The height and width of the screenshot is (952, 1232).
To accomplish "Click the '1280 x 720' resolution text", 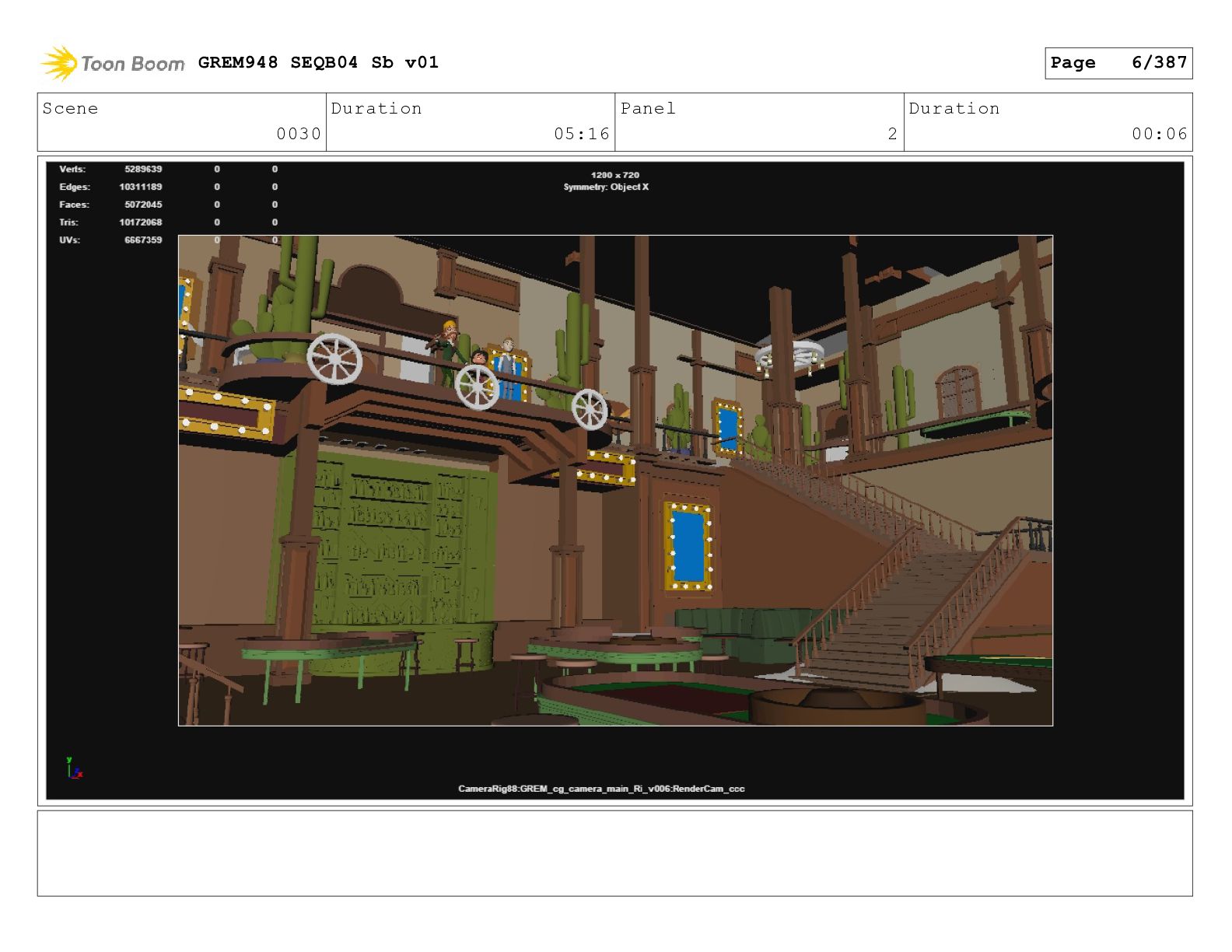I will (614, 175).
